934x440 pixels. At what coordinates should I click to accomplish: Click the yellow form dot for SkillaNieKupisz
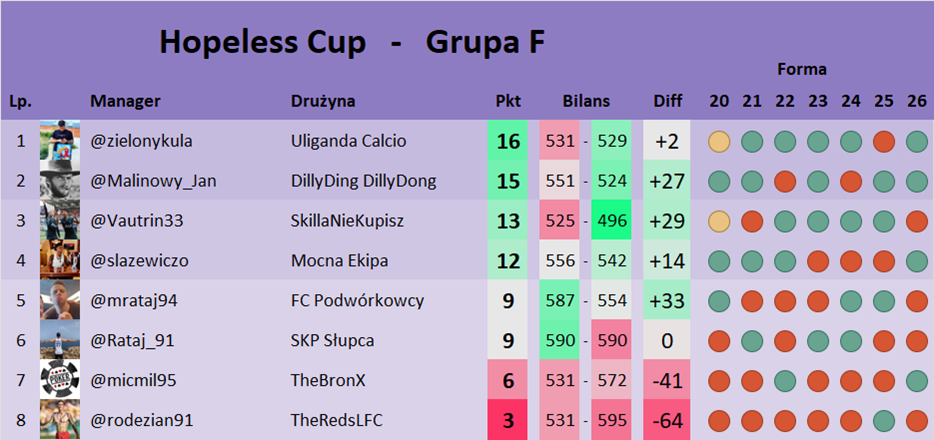(719, 221)
